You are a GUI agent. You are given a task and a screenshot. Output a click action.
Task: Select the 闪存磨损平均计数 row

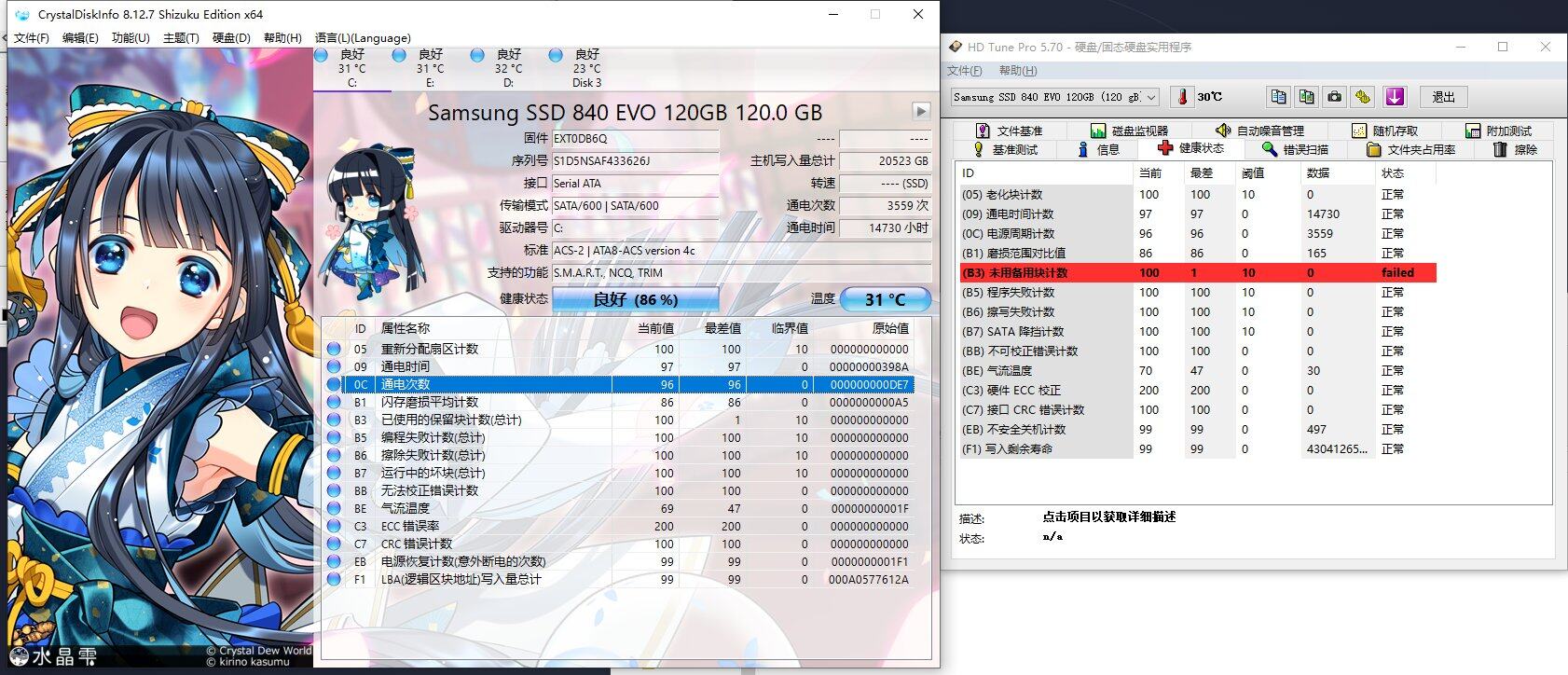[x=619, y=402]
